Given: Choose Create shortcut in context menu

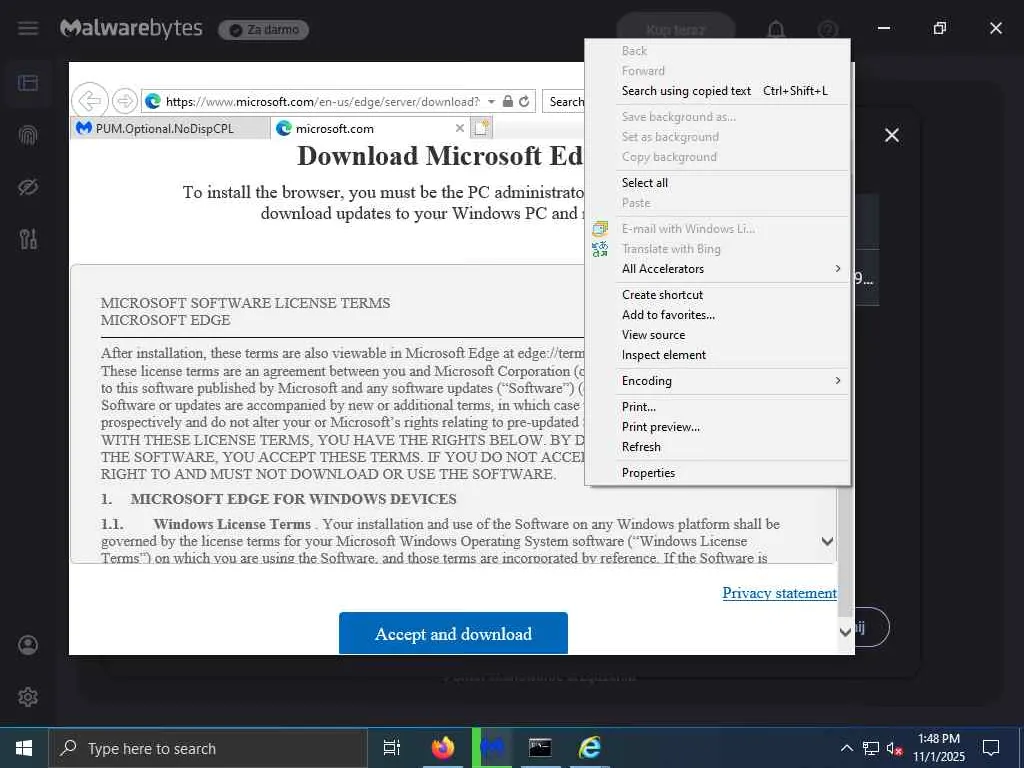Looking at the screenshot, I should point(732,295).
